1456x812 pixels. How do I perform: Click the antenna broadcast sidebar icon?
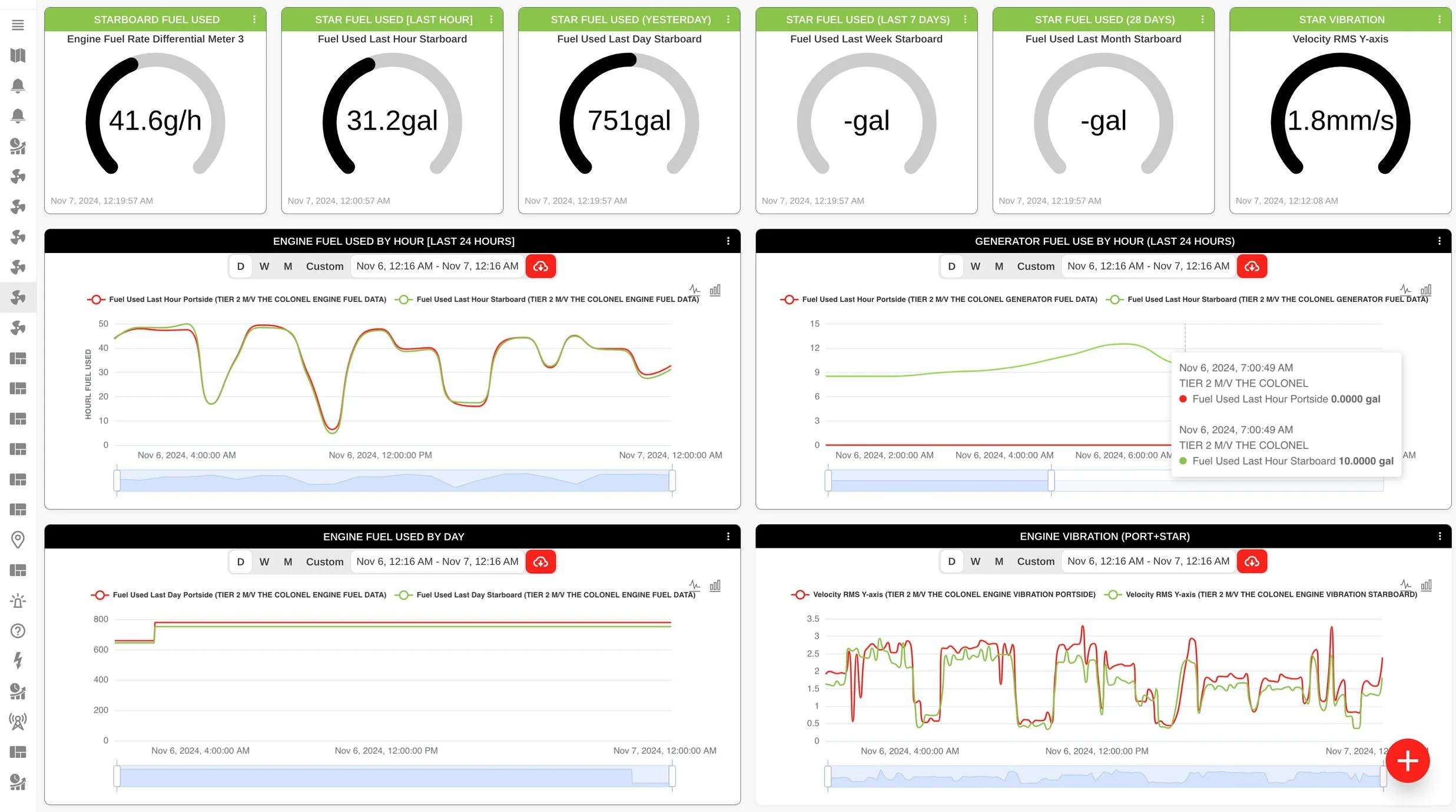click(x=18, y=721)
